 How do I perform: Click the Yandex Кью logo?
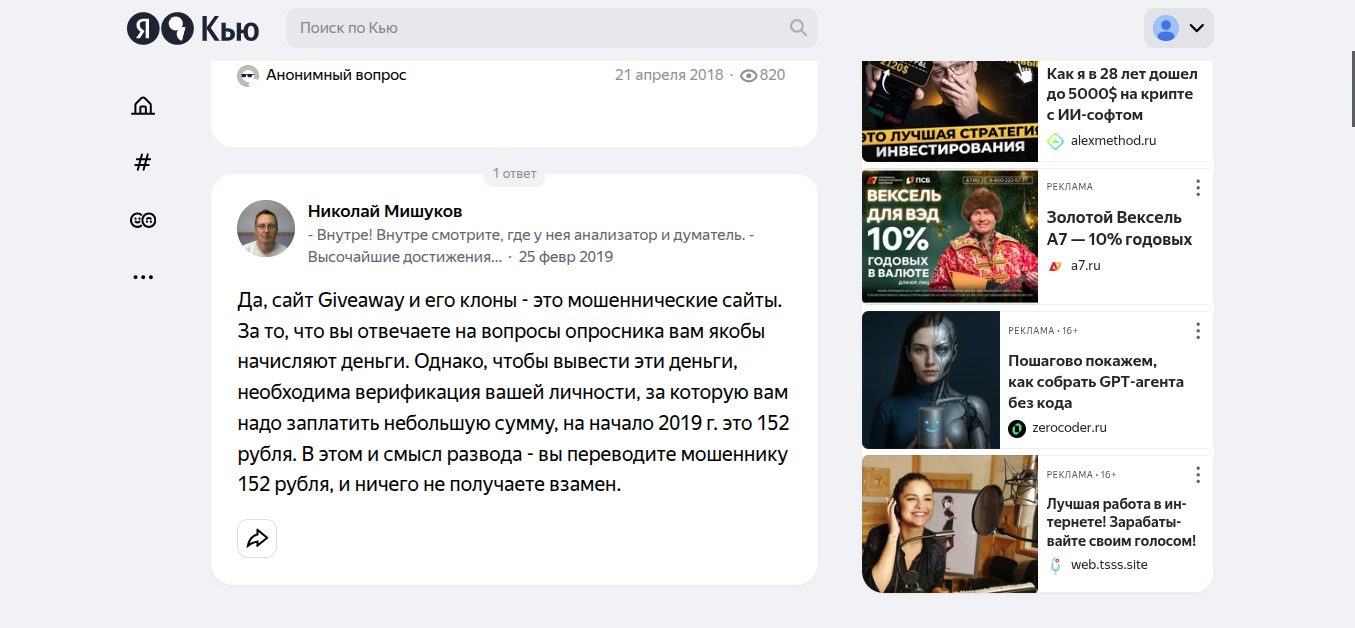tap(193, 28)
